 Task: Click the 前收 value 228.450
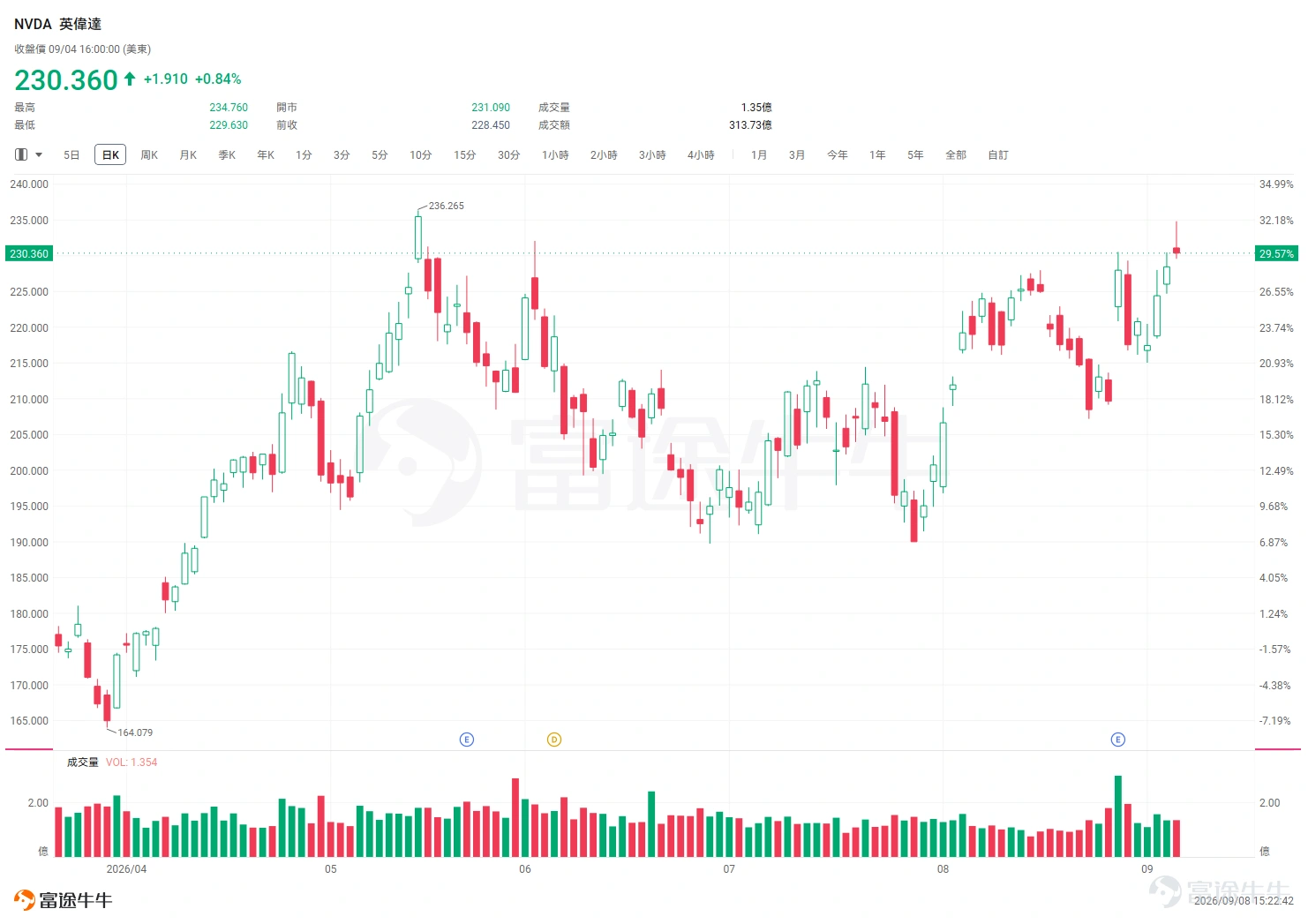tap(491, 125)
